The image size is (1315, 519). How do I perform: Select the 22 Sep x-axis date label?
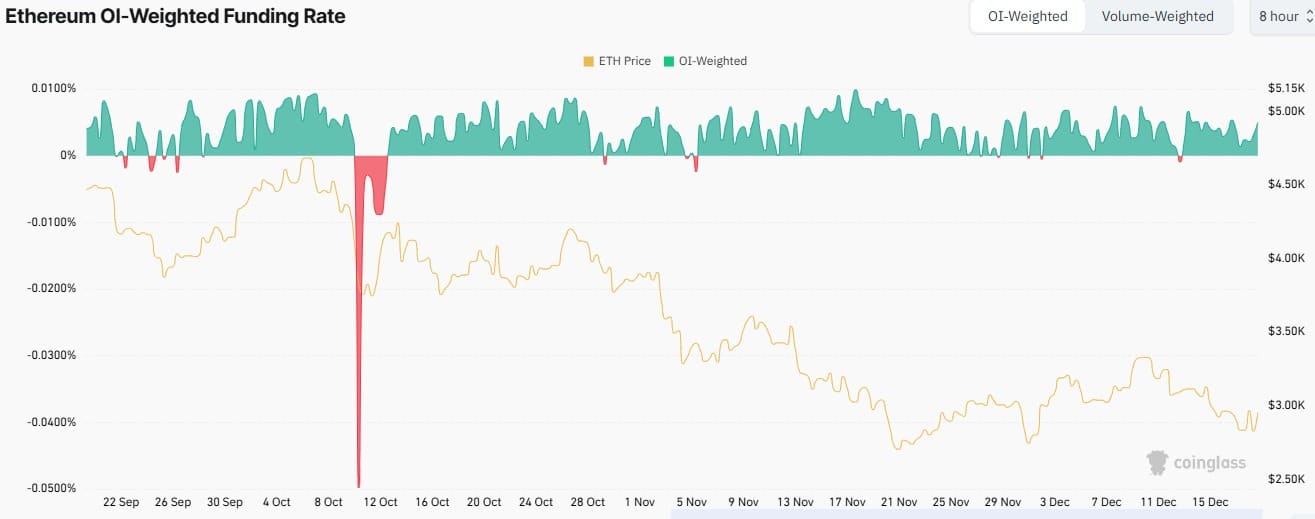click(x=121, y=502)
